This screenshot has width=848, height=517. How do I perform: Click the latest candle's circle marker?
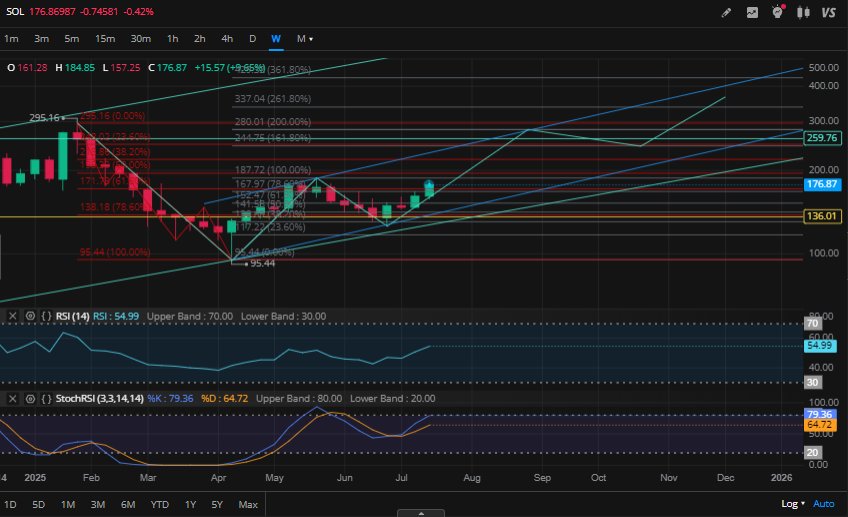[429, 184]
